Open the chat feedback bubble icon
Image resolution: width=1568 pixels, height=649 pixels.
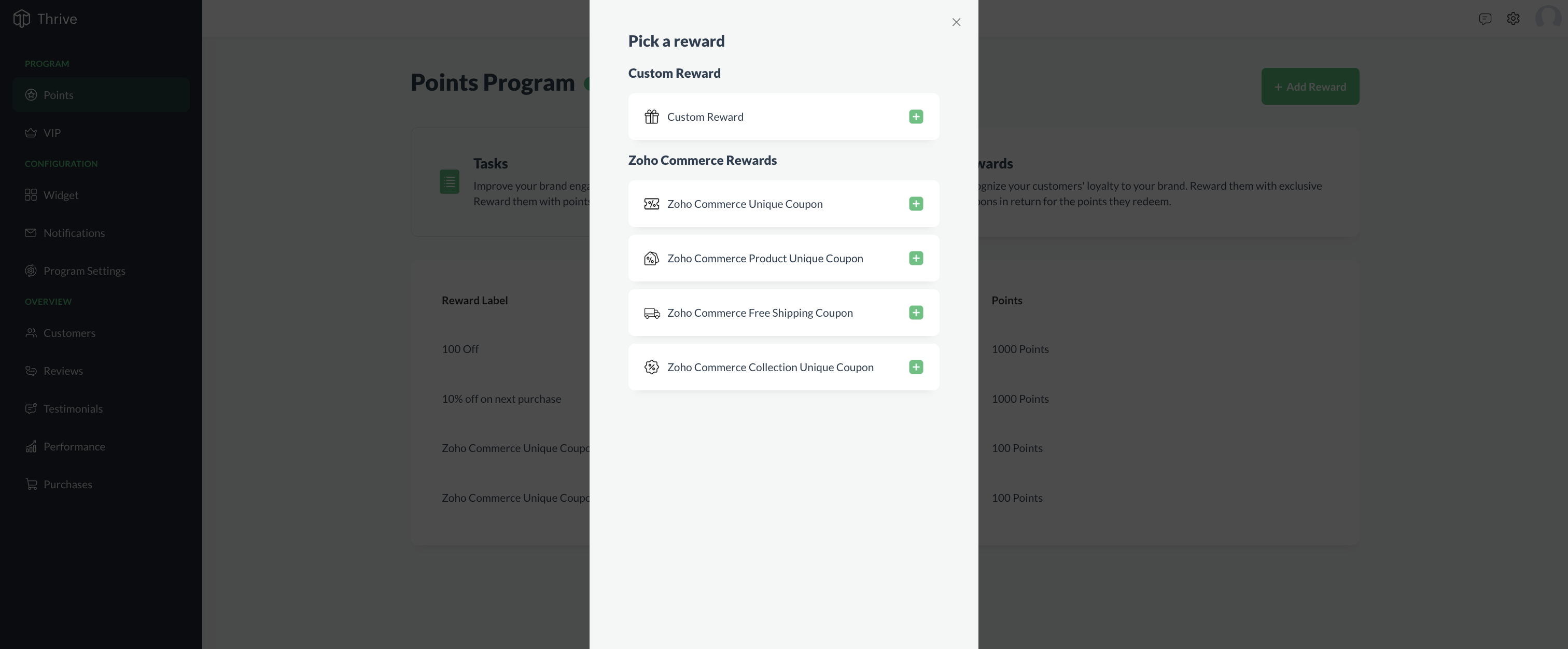click(x=1485, y=18)
